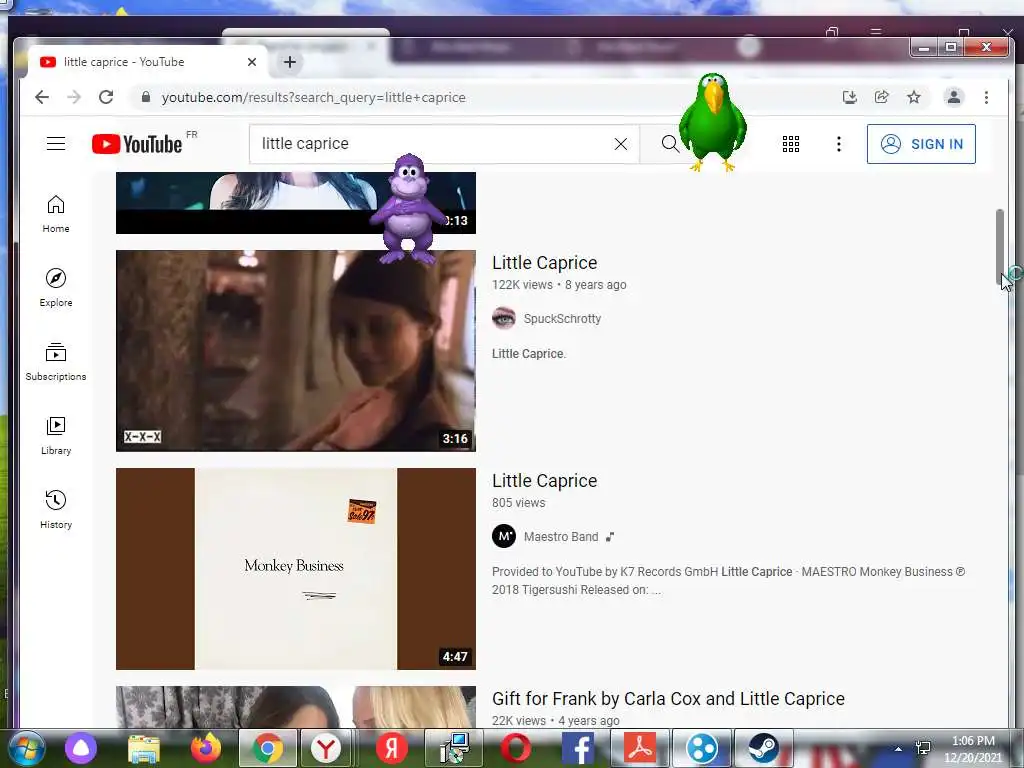Open the Chrome three-dot menu
This screenshot has height=768, width=1024.
click(986, 97)
